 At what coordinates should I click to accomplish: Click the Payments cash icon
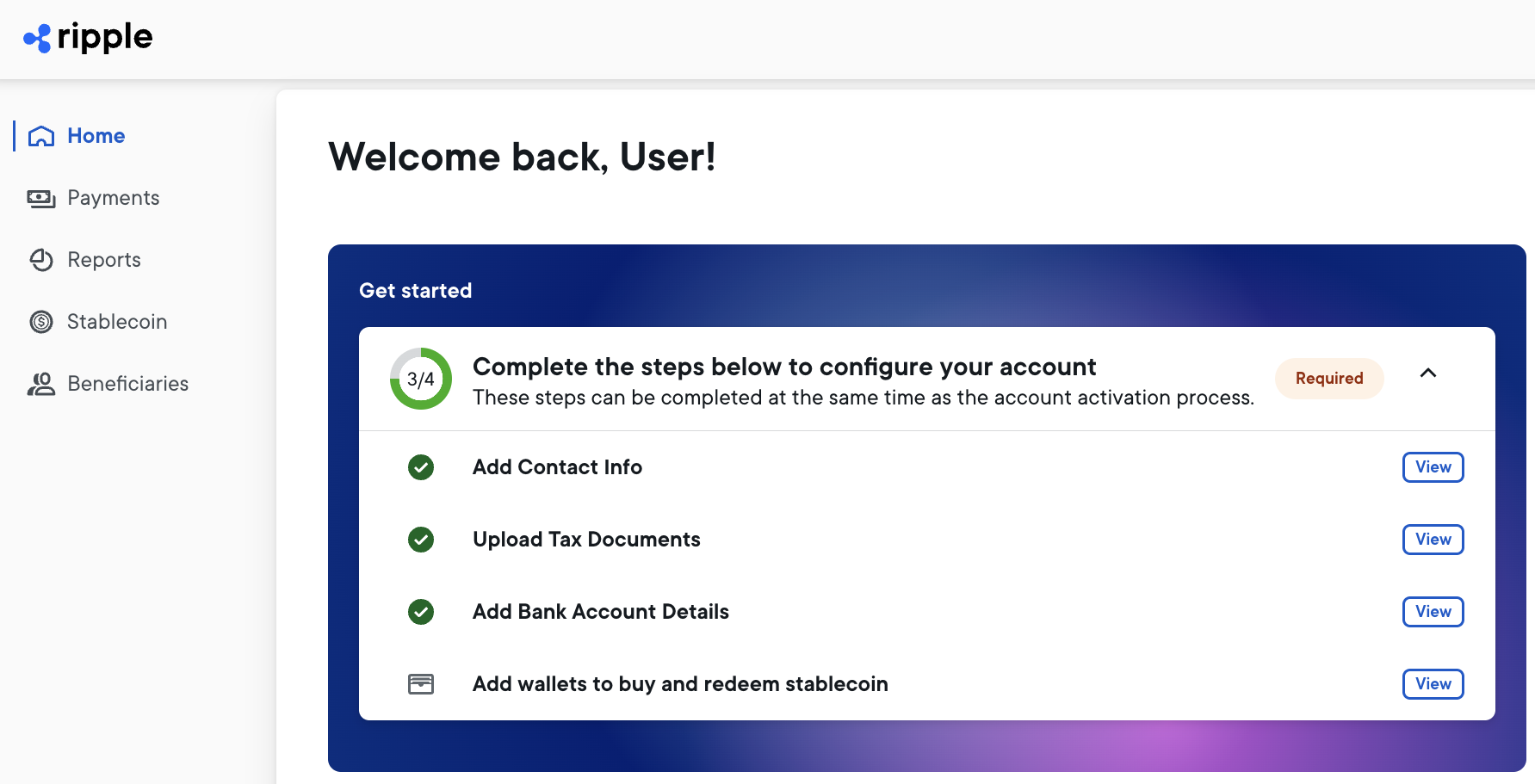pyautogui.click(x=41, y=199)
